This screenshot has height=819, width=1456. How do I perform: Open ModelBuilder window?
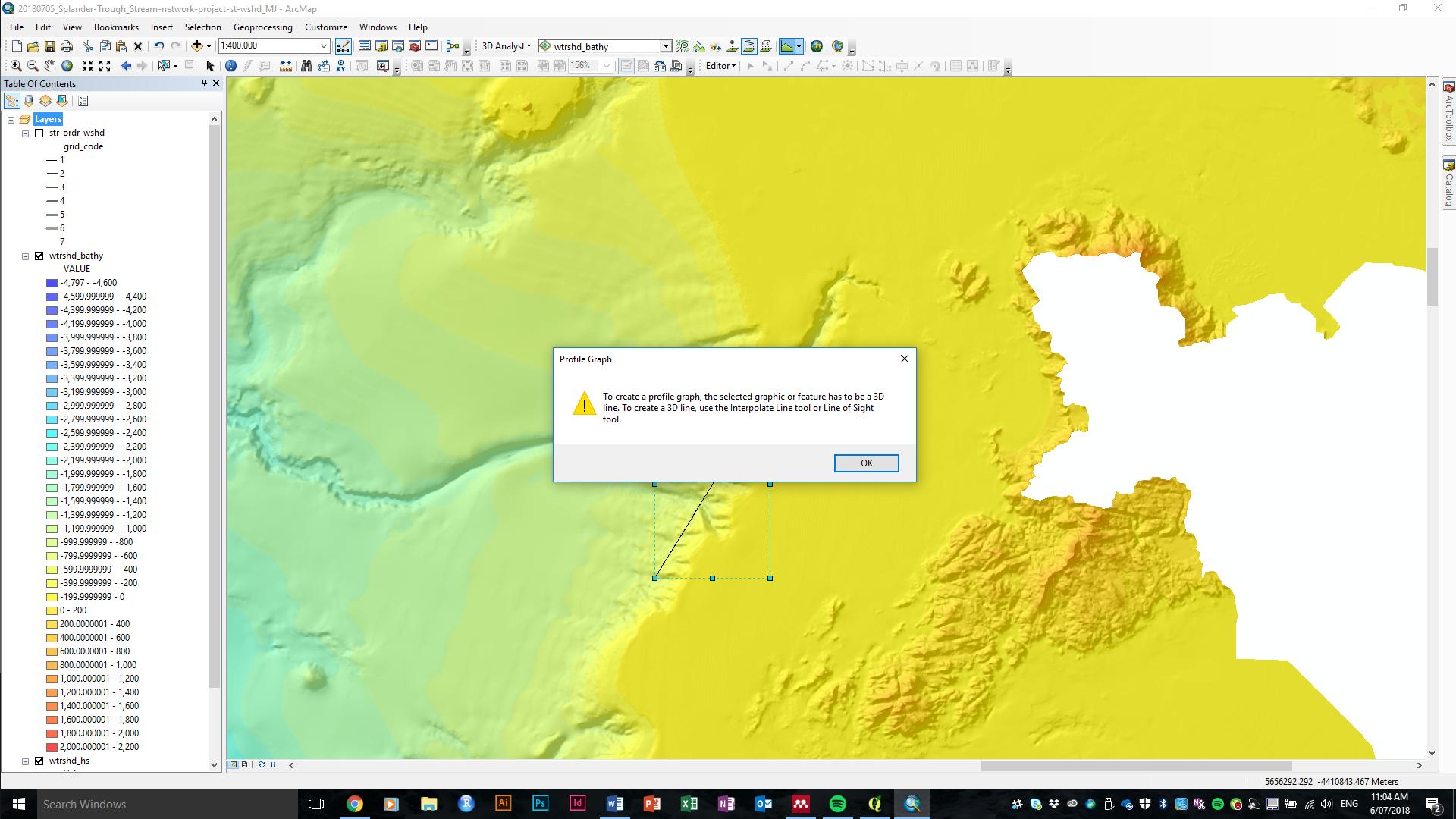coord(453,46)
